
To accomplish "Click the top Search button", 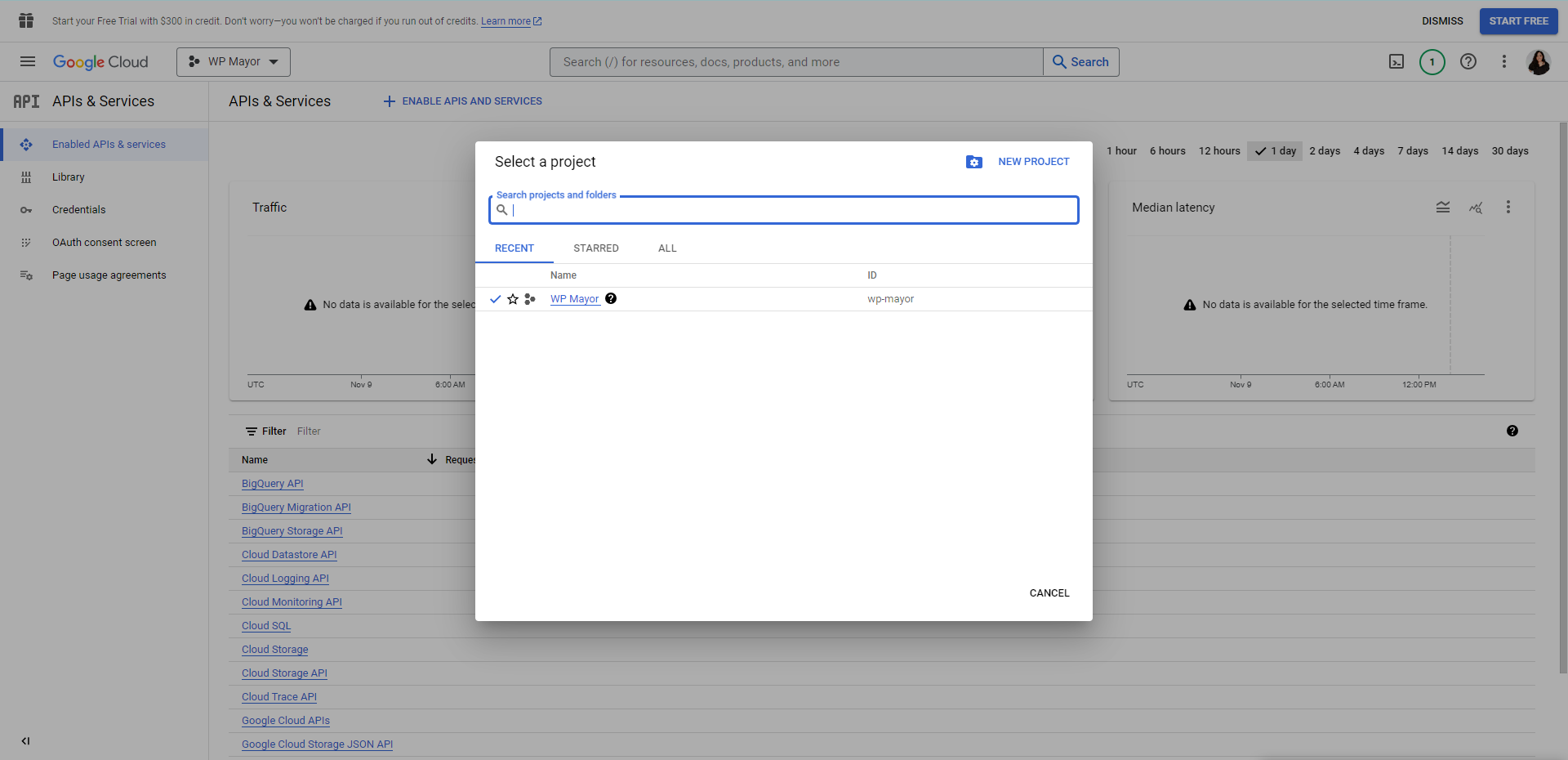I will [x=1080, y=62].
